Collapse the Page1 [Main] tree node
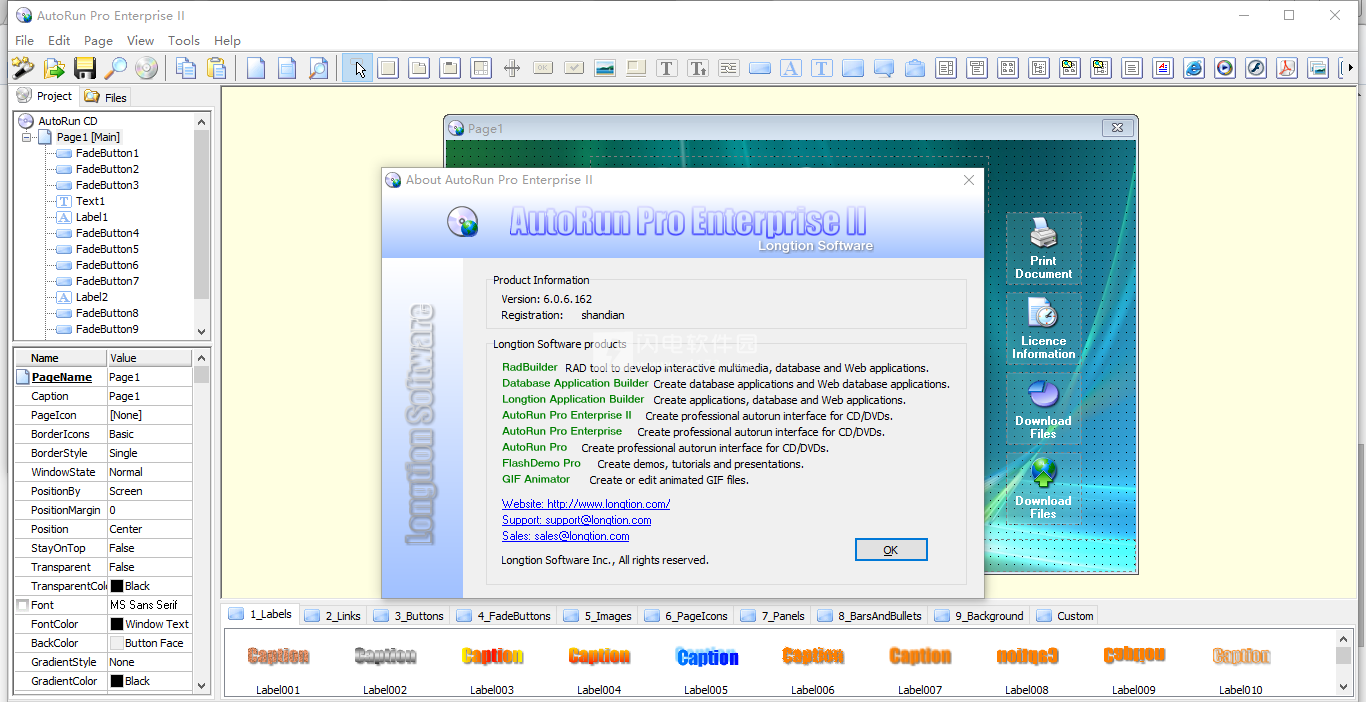The image size is (1366, 702). [27, 137]
